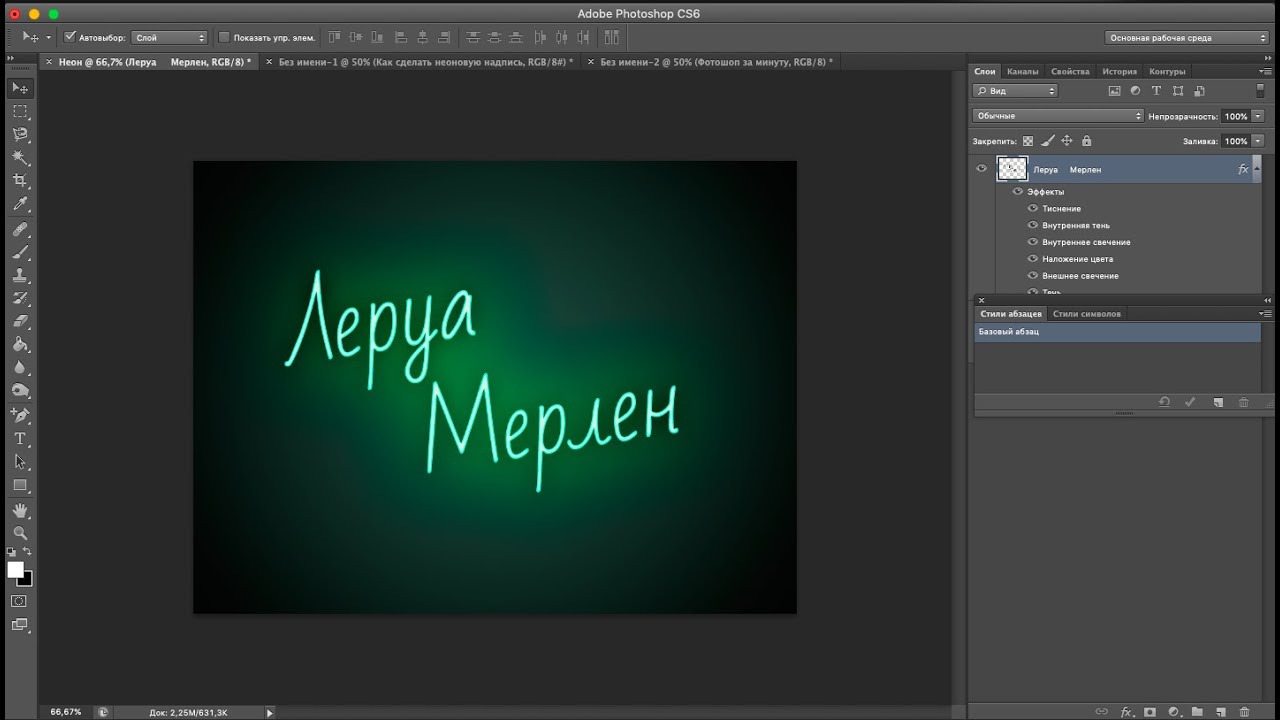Set foreground color swatch
Image resolution: width=1280 pixels, height=720 pixels.
click(15, 569)
